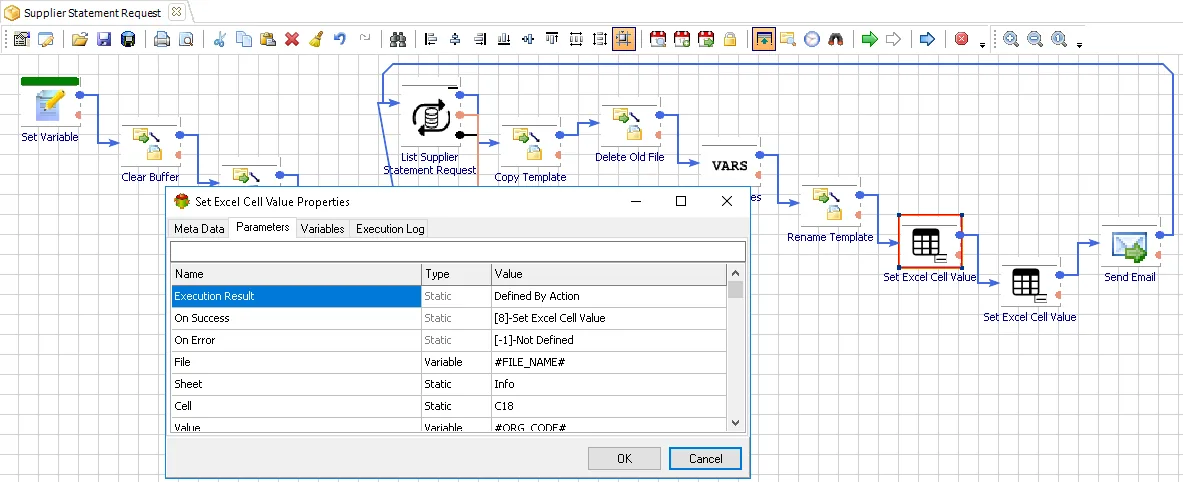Viewport: 1183px width, 482px height.
Task: Align selected actions to top edges
Action: coord(552,39)
